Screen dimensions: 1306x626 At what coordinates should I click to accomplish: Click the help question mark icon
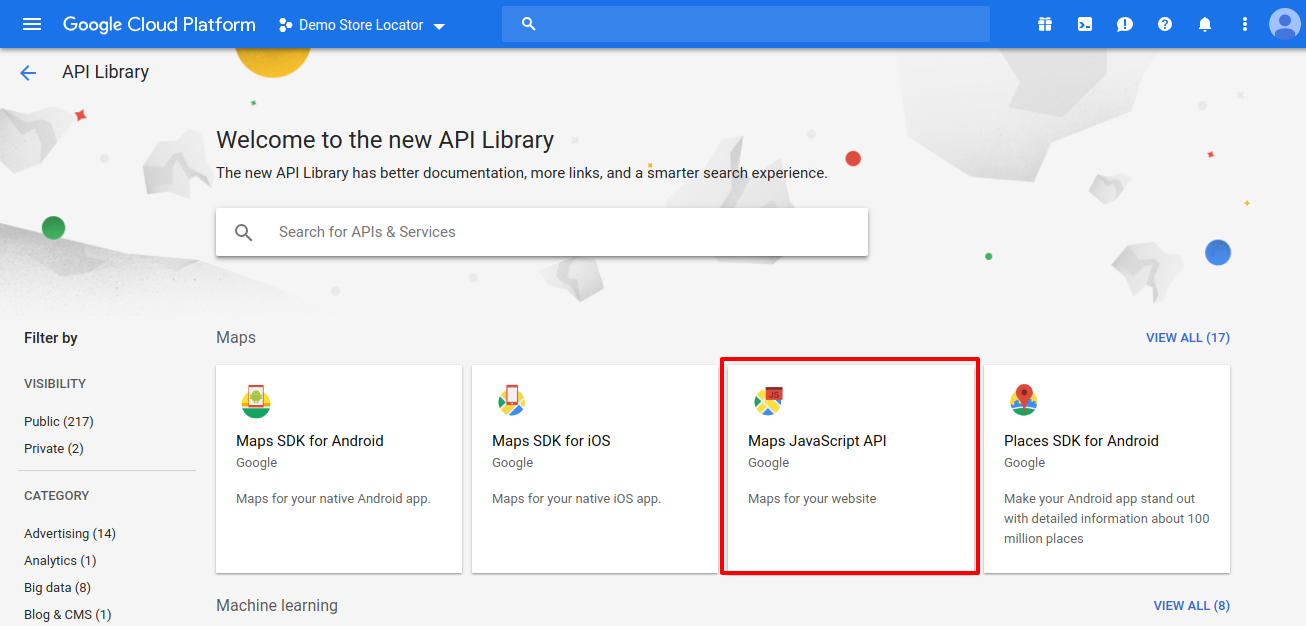1165,24
